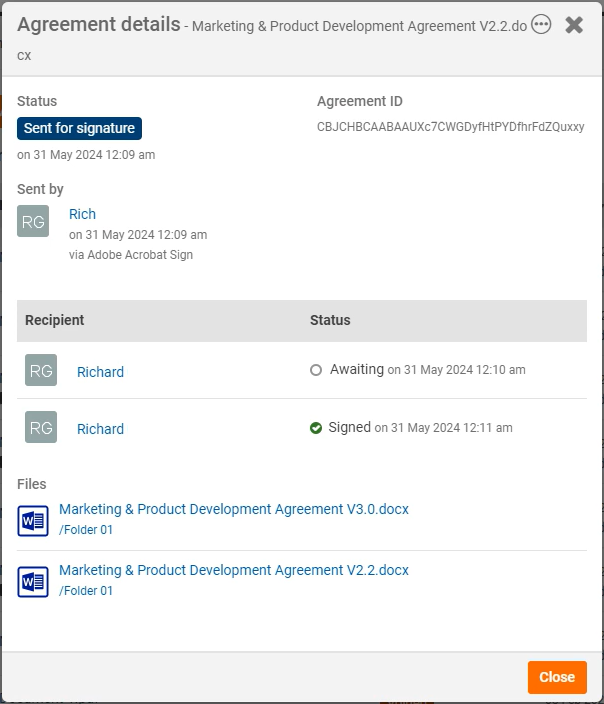Open the more options ellipsis menu
Screen dimensions: 604x704
click(541, 25)
